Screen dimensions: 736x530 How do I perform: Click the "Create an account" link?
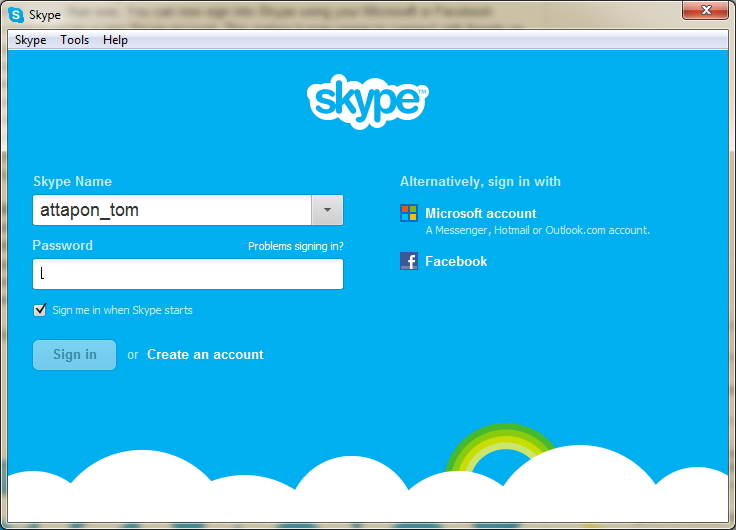coord(205,354)
